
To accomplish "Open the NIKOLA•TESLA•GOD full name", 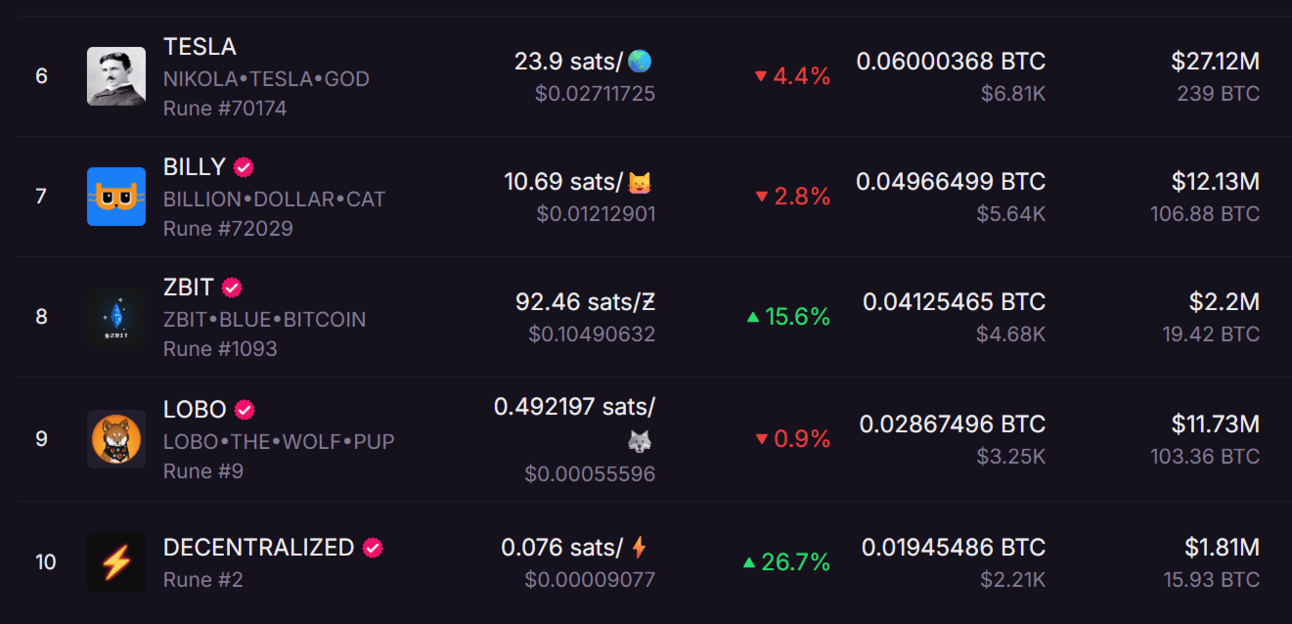I will click(x=266, y=79).
